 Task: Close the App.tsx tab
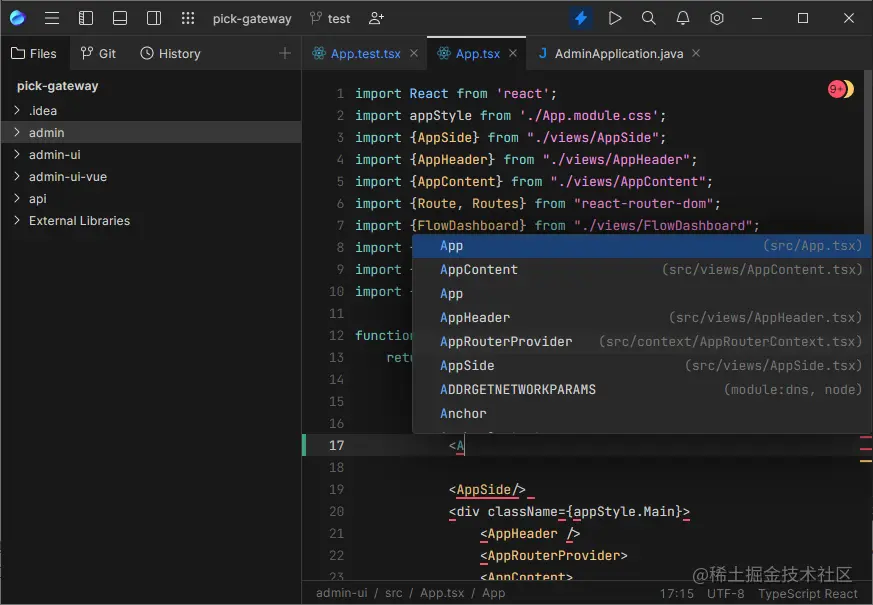click(x=513, y=53)
